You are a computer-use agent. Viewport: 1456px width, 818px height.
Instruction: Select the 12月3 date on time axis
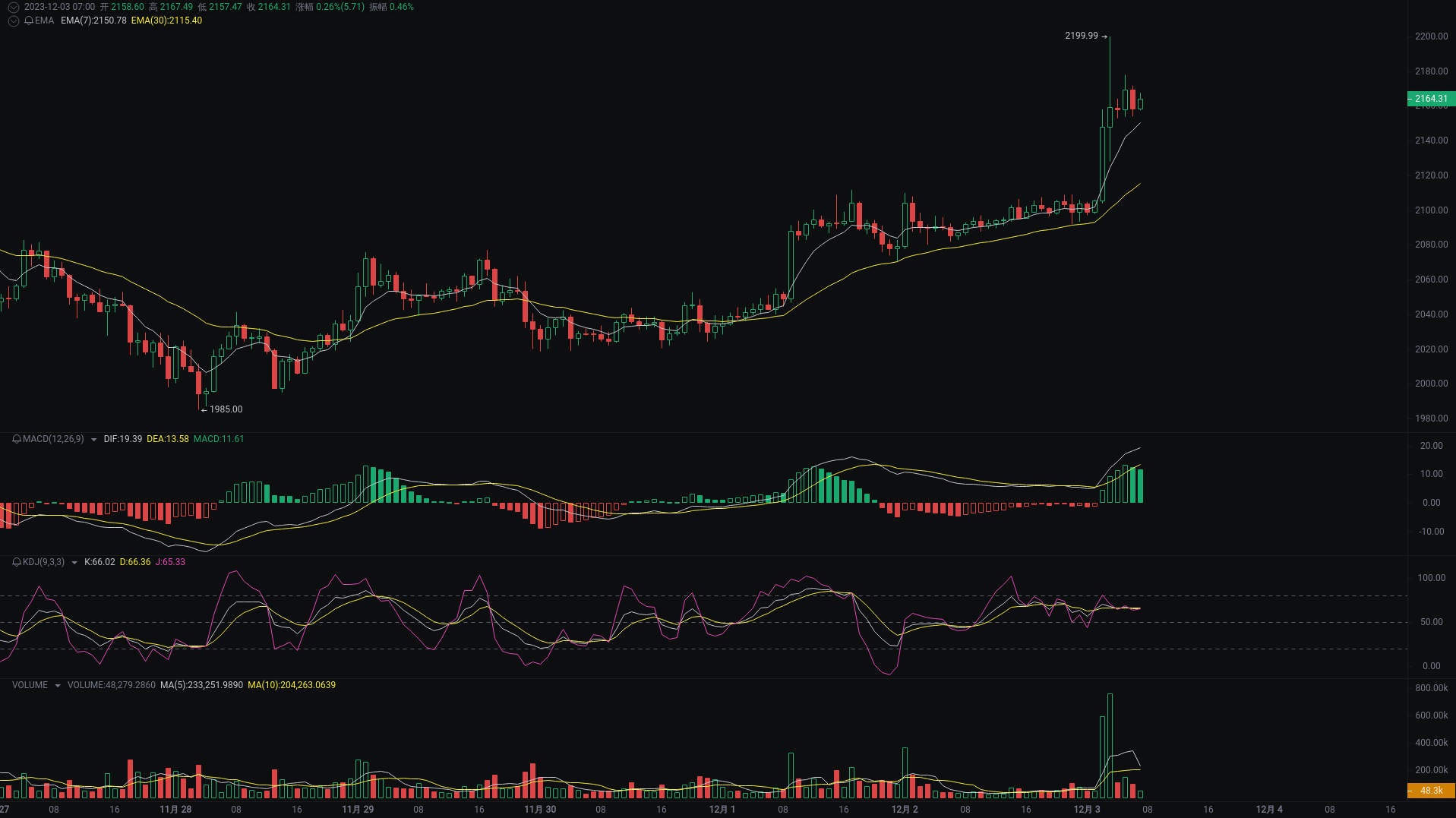[1087, 810]
